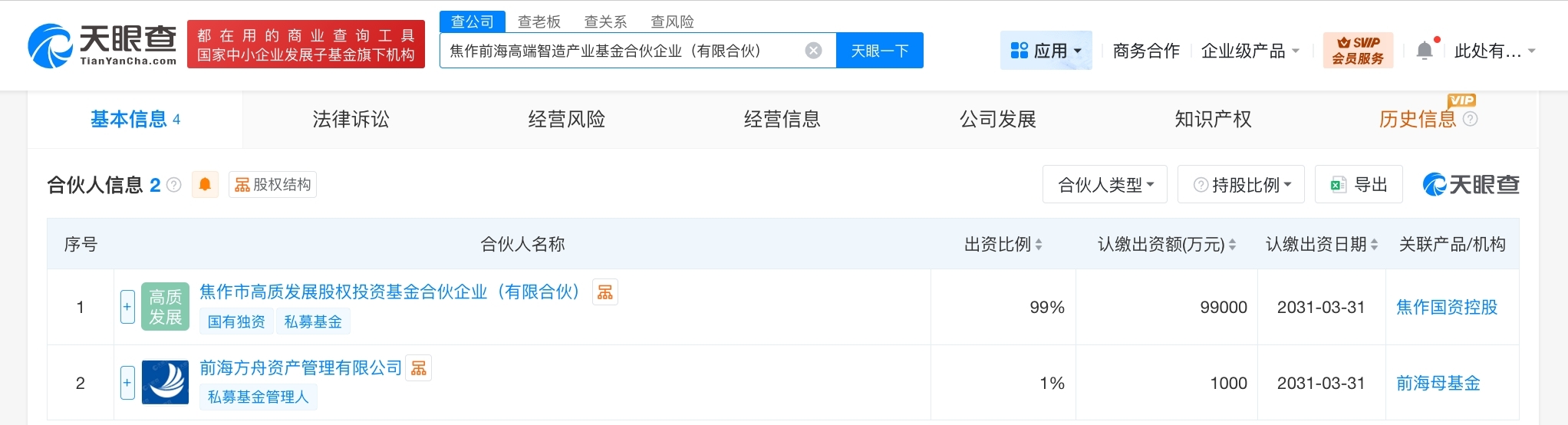Clear the search box text

point(813,51)
